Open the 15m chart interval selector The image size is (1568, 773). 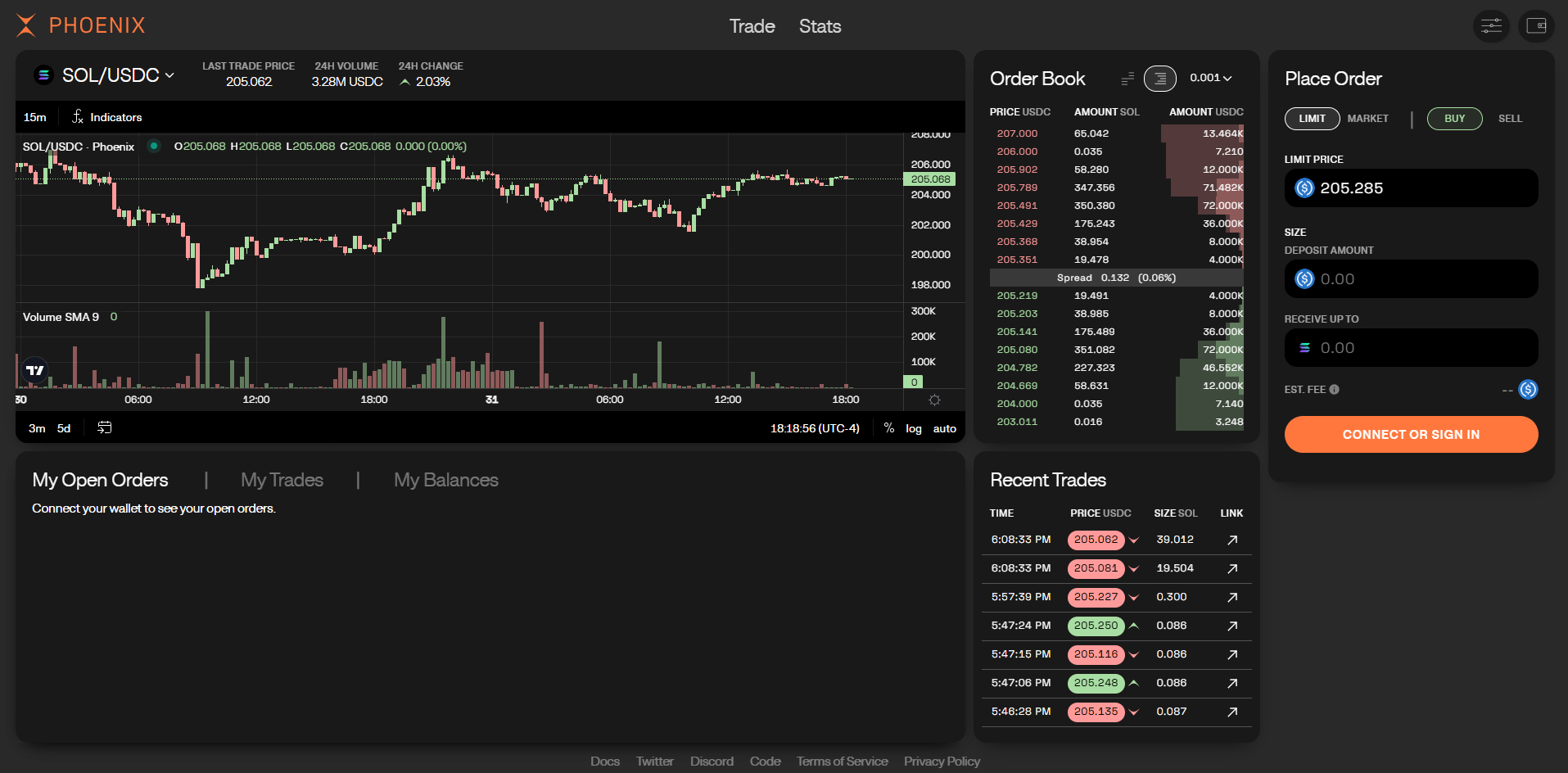[x=35, y=117]
